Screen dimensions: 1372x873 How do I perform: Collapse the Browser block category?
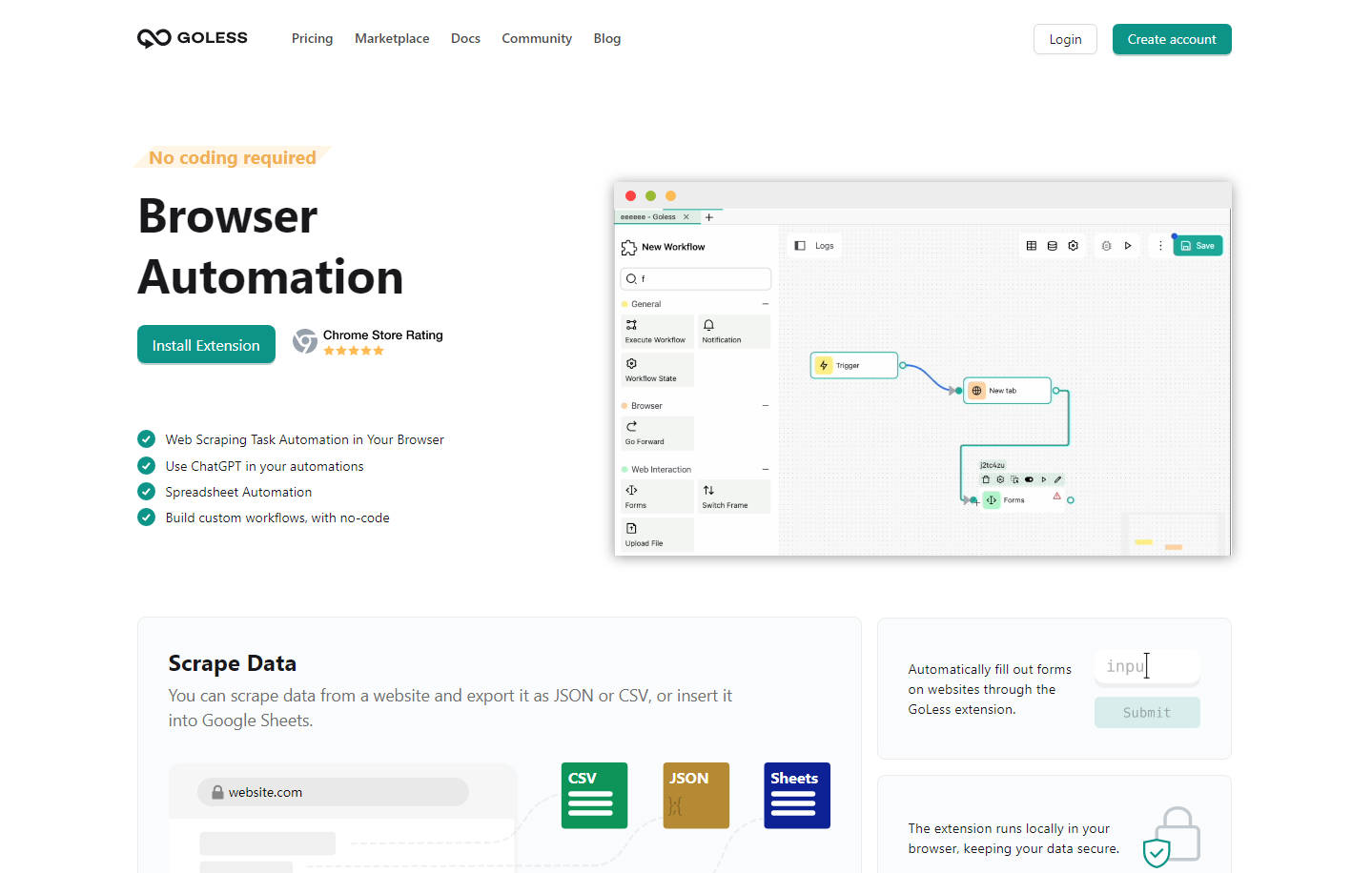pyautogui.click(x=765, y=406)
